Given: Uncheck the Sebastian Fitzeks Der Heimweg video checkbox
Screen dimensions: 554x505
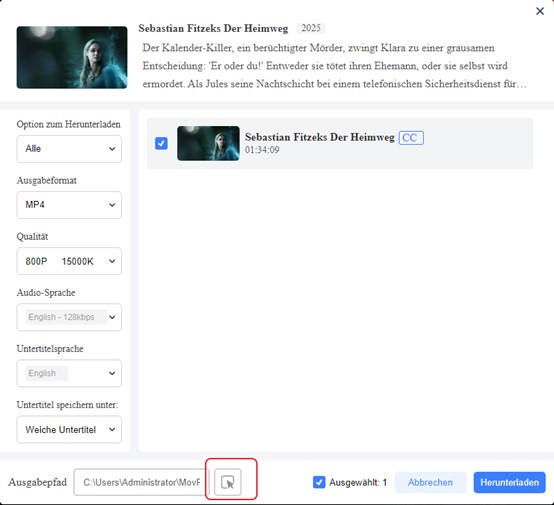Looking at the screenshot, I should [161, 143].
